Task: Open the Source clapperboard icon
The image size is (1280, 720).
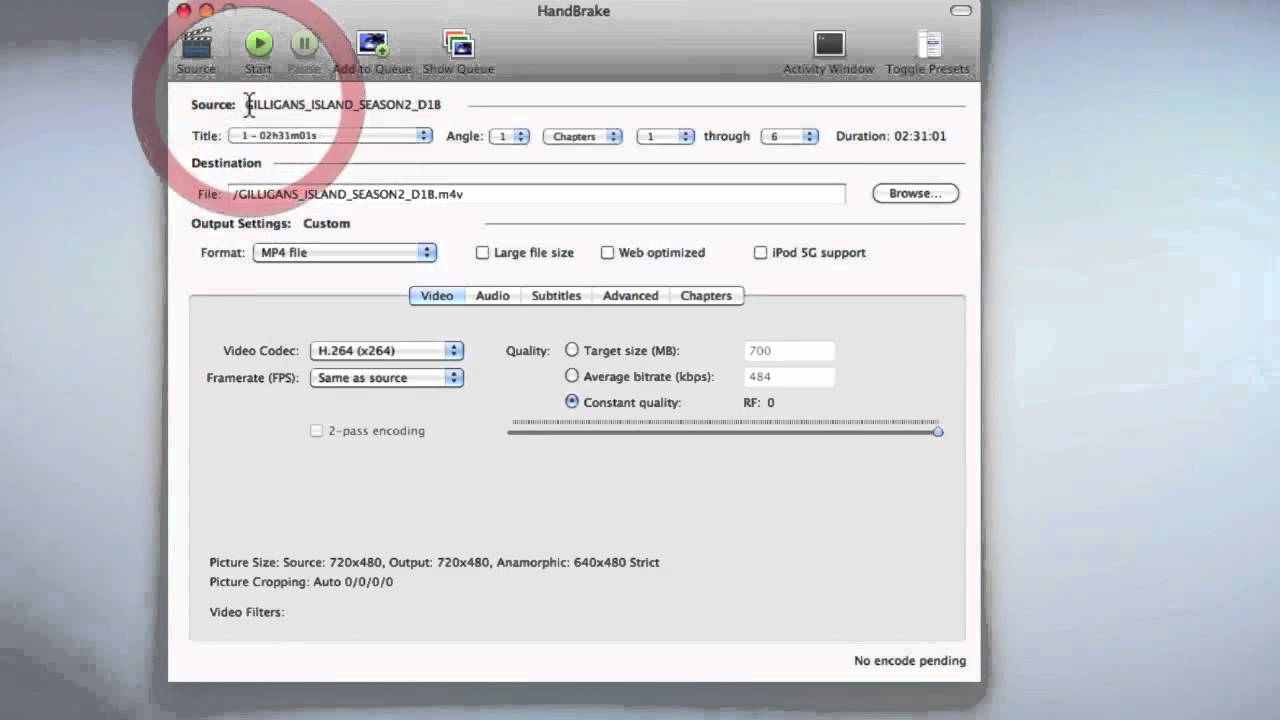Action: point(197,44)
